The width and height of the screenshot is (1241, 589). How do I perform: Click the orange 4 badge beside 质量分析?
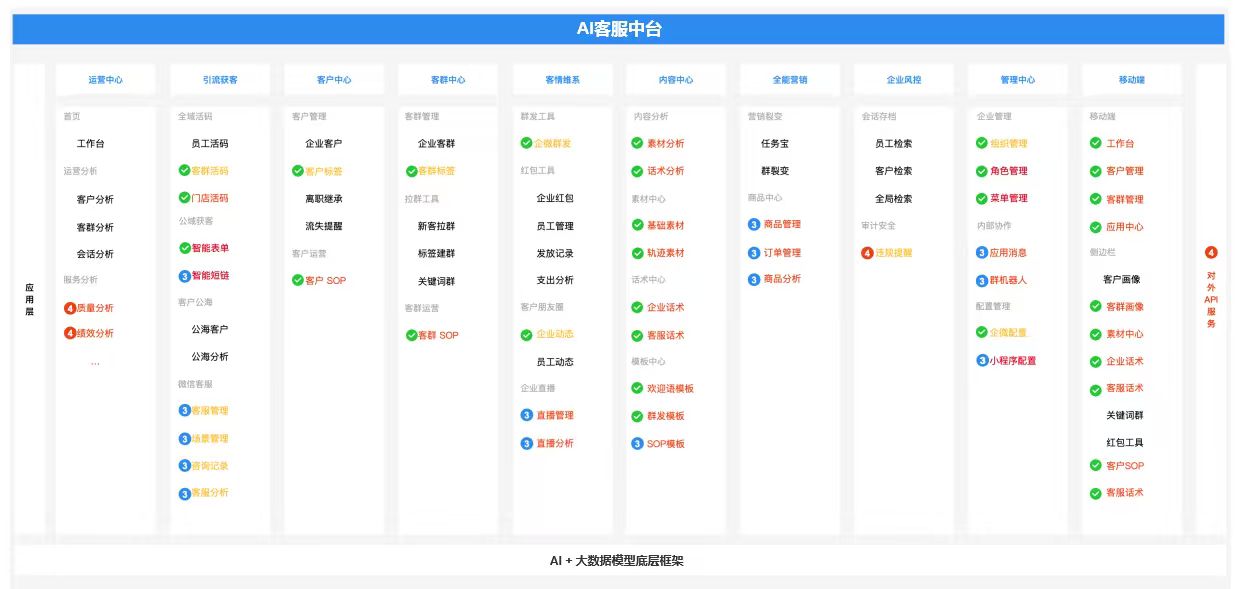pyautogui.click(x=70, y=308)
